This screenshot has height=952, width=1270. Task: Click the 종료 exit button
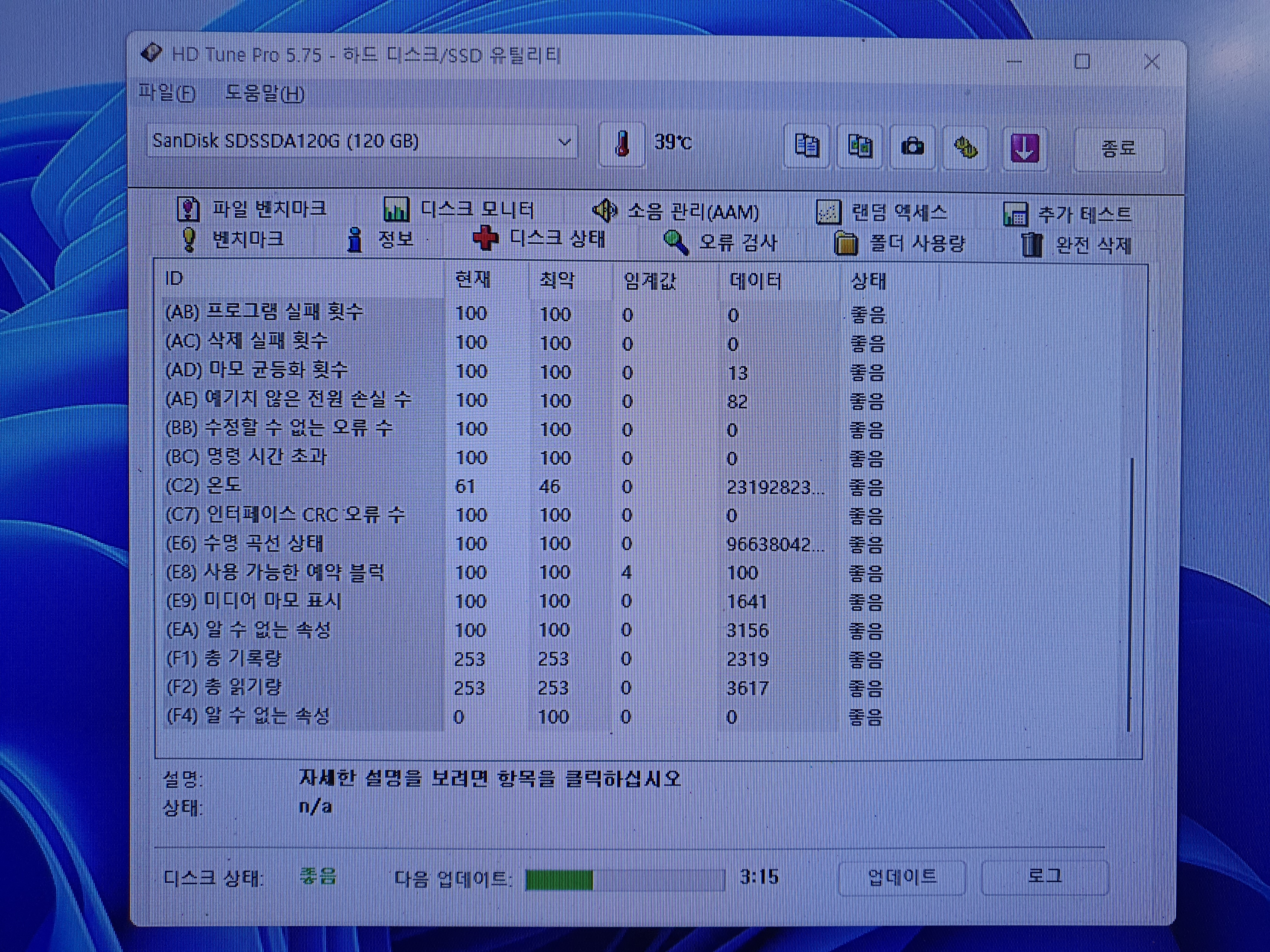pyautogui.click(x=1118, y=149)
